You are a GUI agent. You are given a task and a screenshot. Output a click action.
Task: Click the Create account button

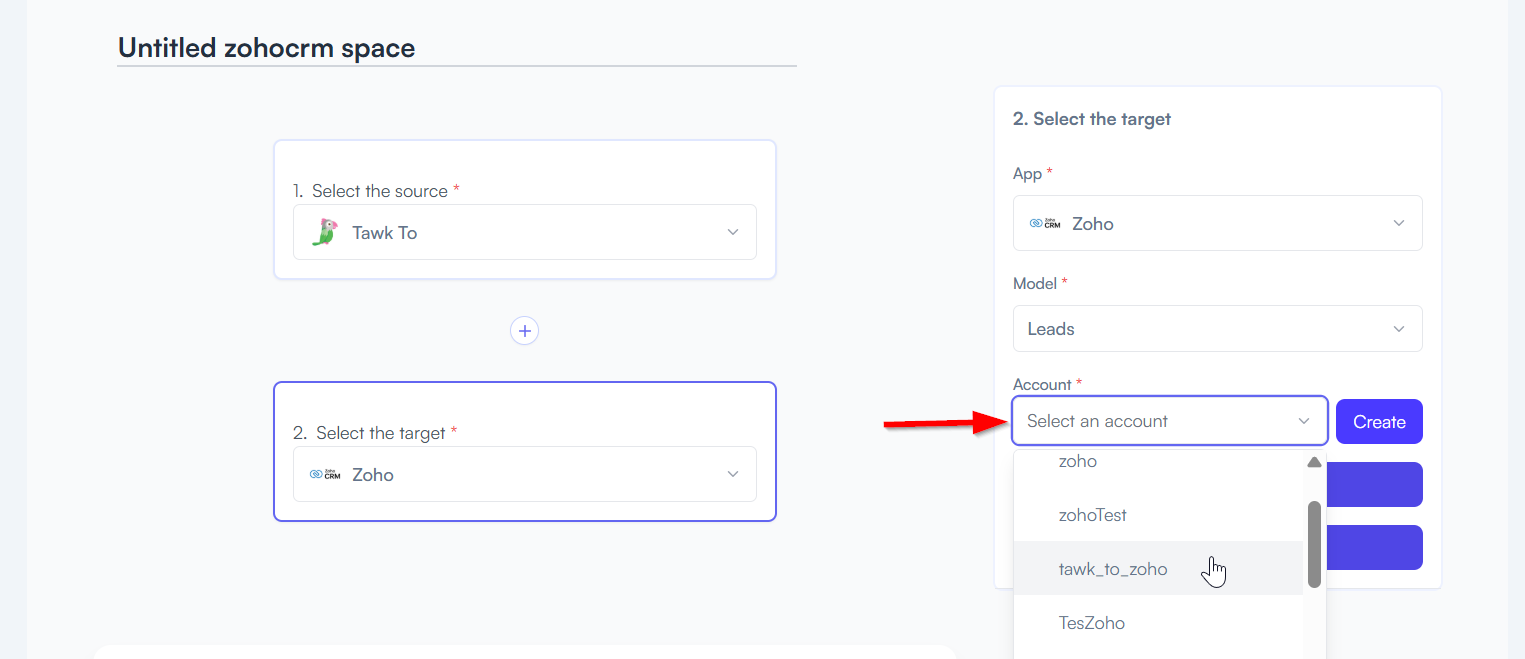1379,422
